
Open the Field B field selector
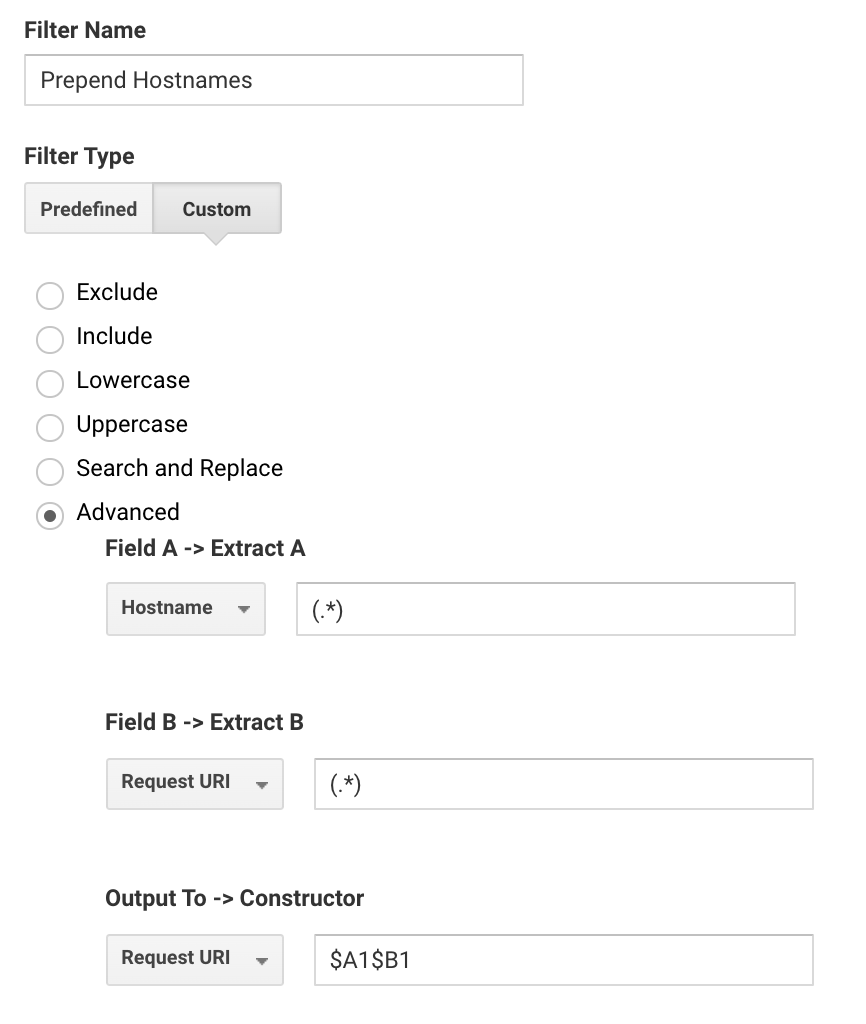pos(194,784)
